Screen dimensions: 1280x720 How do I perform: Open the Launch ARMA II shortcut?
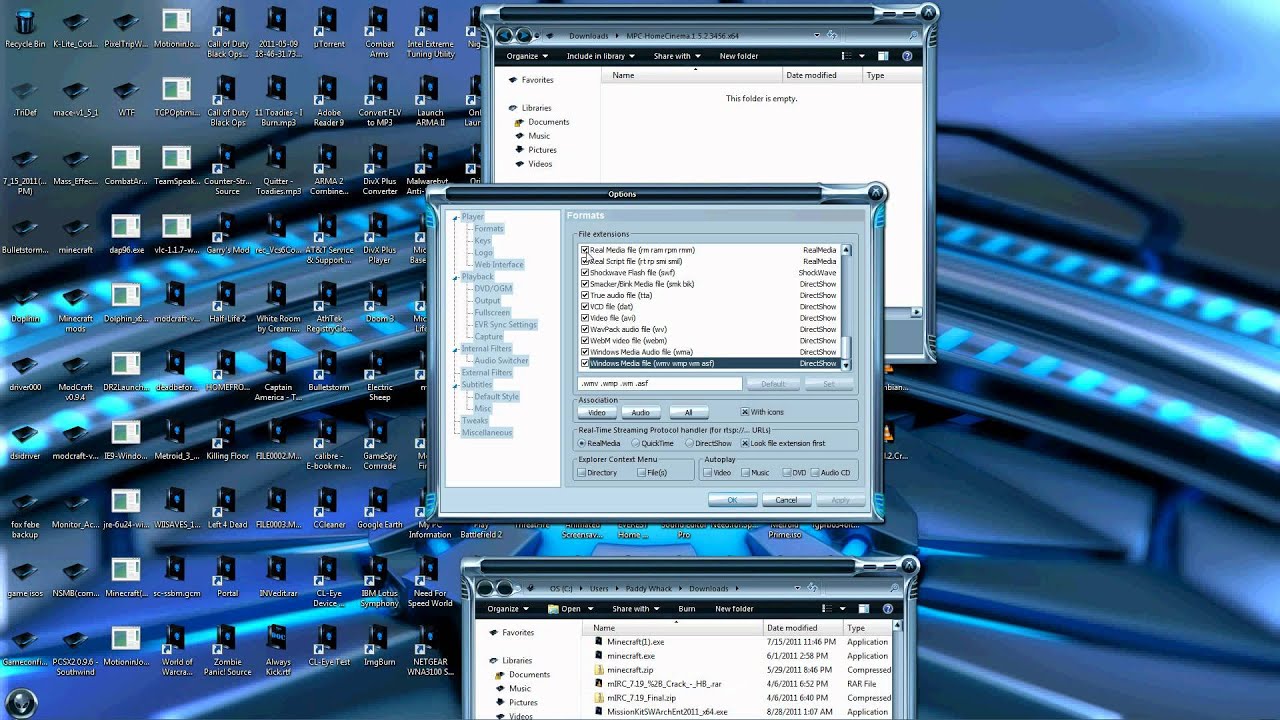pyautogui.click(x=430, y=100)
